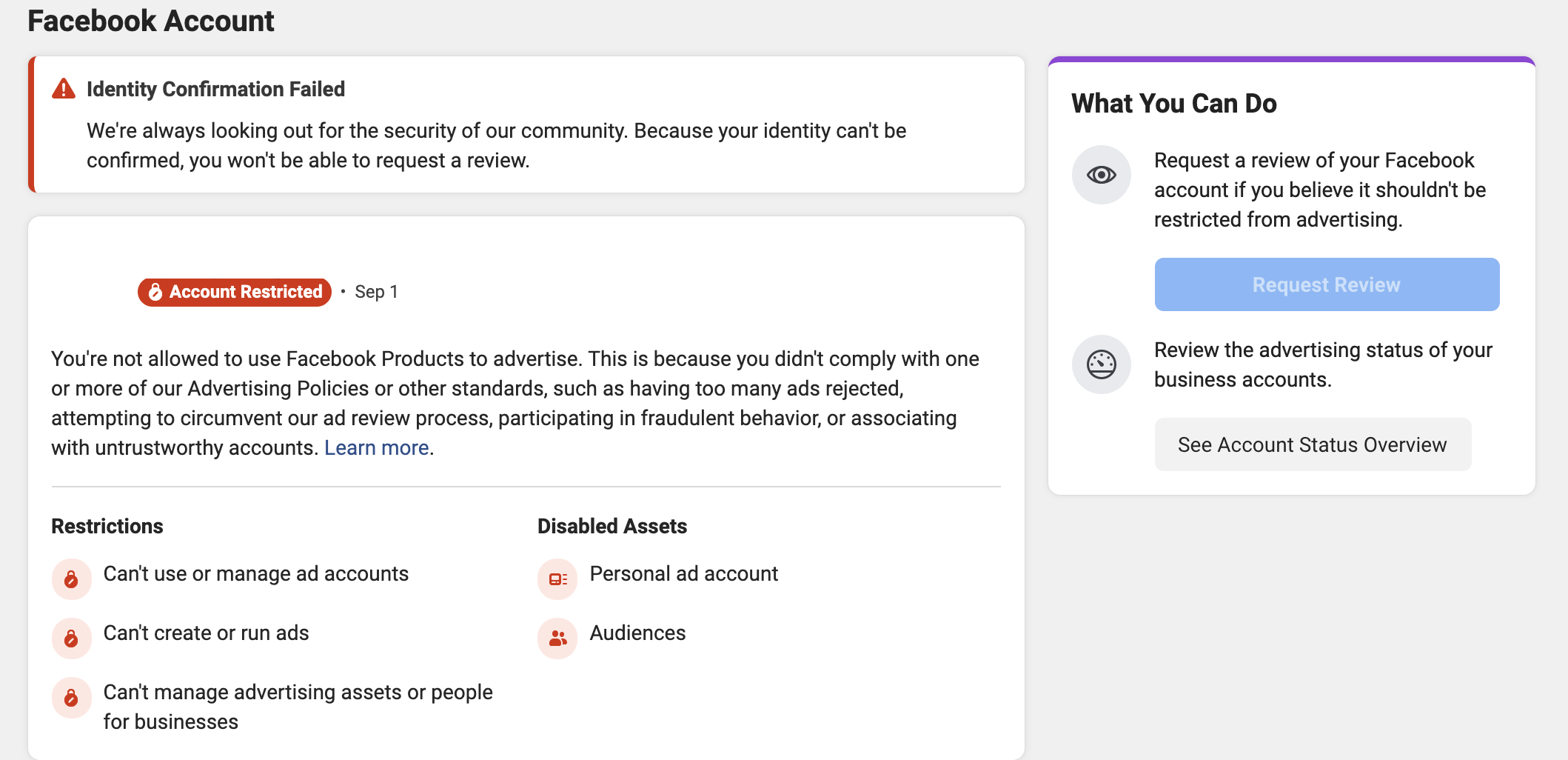Follow the Learn more link
This screenshot has height=760, width=1568.
(377, 447)
